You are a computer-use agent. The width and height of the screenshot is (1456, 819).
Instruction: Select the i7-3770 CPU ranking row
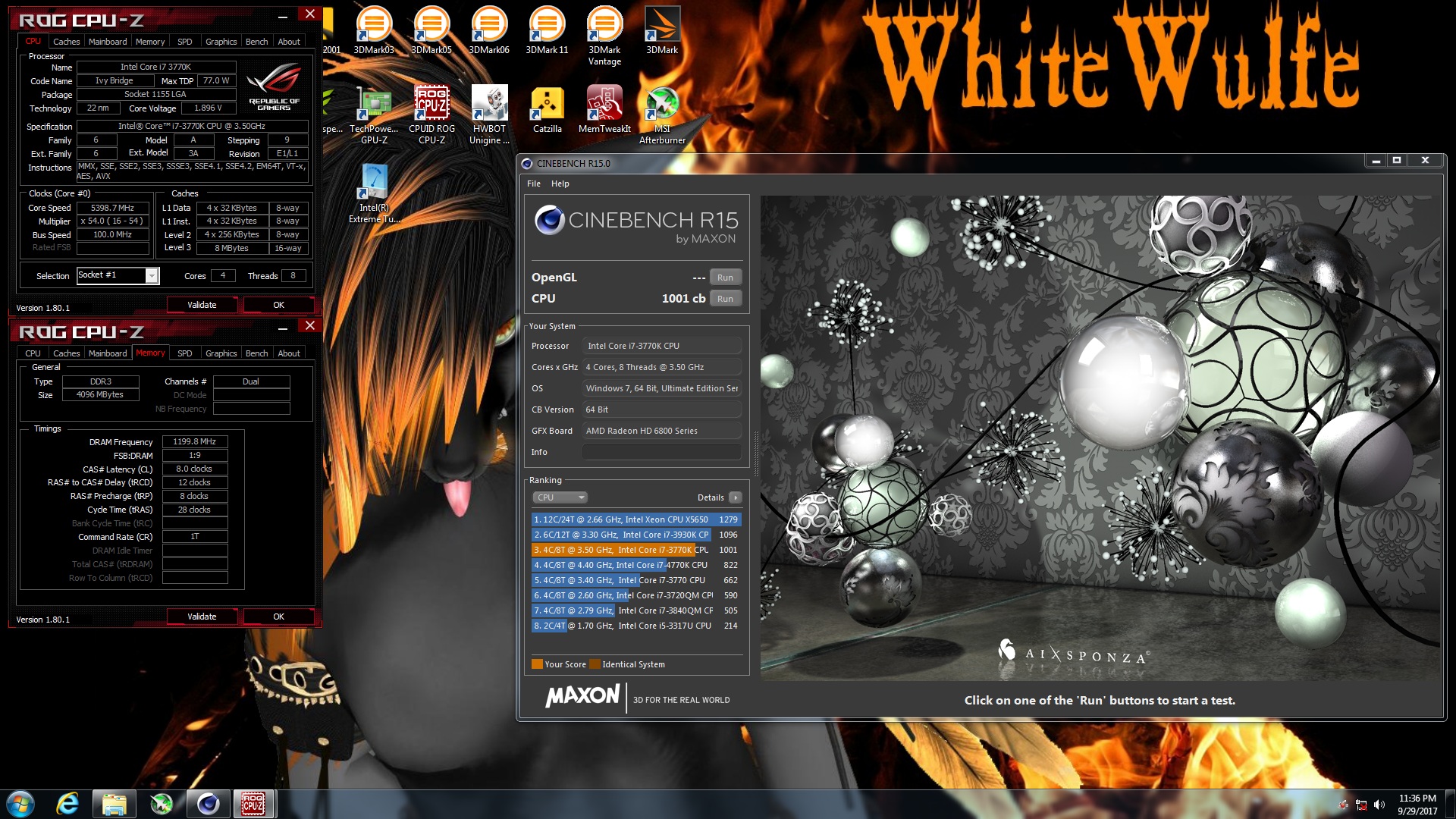636,580
